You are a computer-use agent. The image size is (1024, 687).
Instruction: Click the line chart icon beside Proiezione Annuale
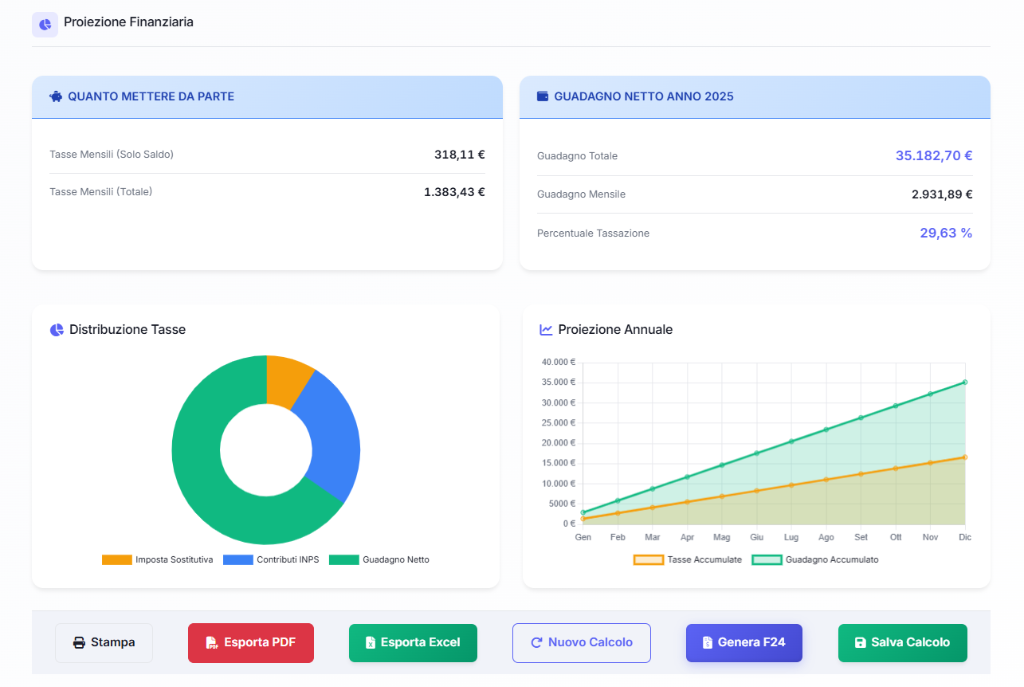(x=546, y=330)
